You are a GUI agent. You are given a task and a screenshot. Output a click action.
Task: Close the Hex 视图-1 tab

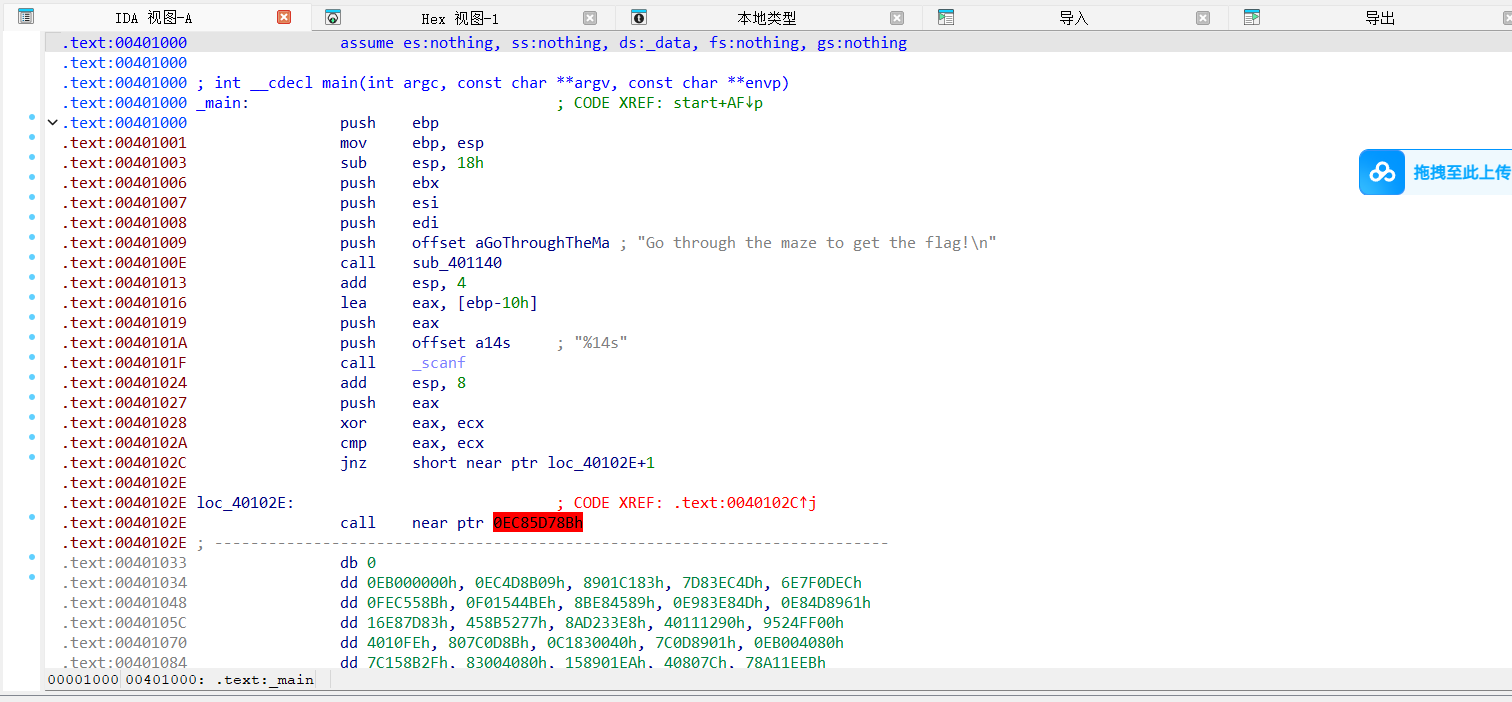click(590, 17)
